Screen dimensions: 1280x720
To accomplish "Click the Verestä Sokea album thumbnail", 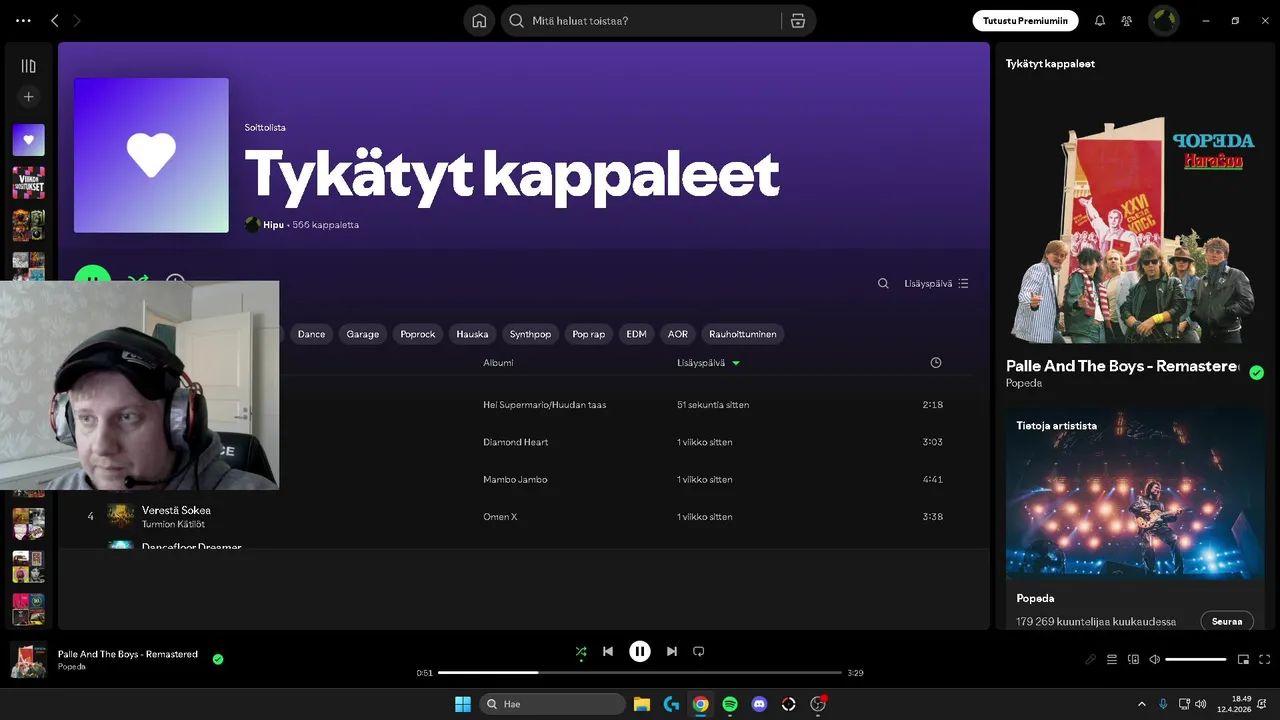I will 120,517.
